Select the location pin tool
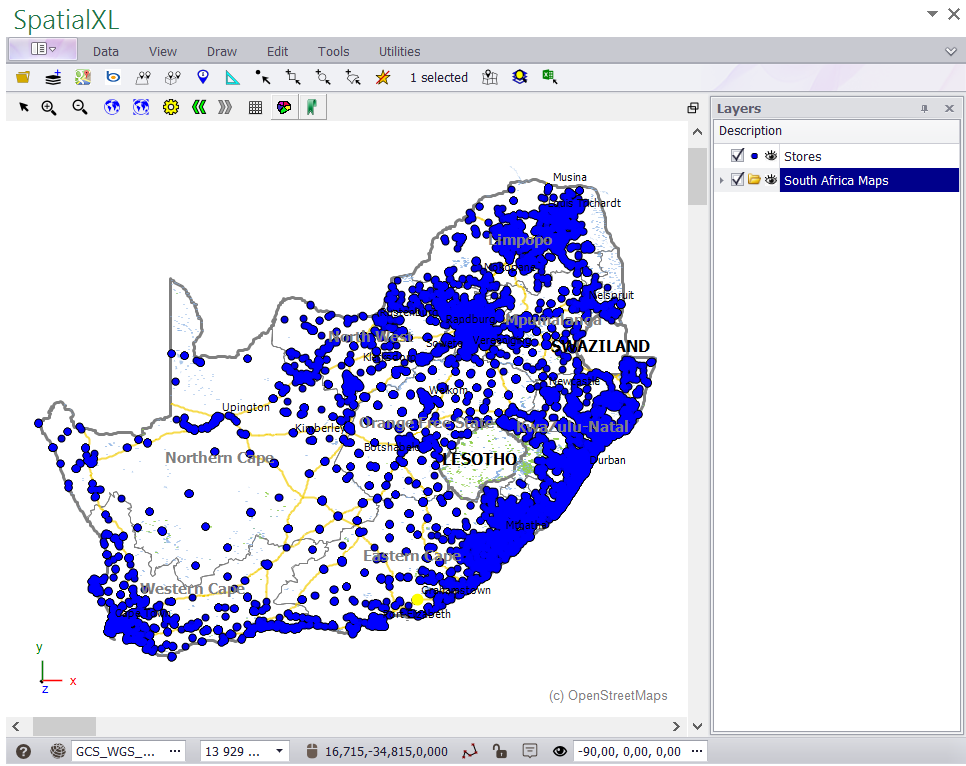The image size is (966, 766). 202,77
